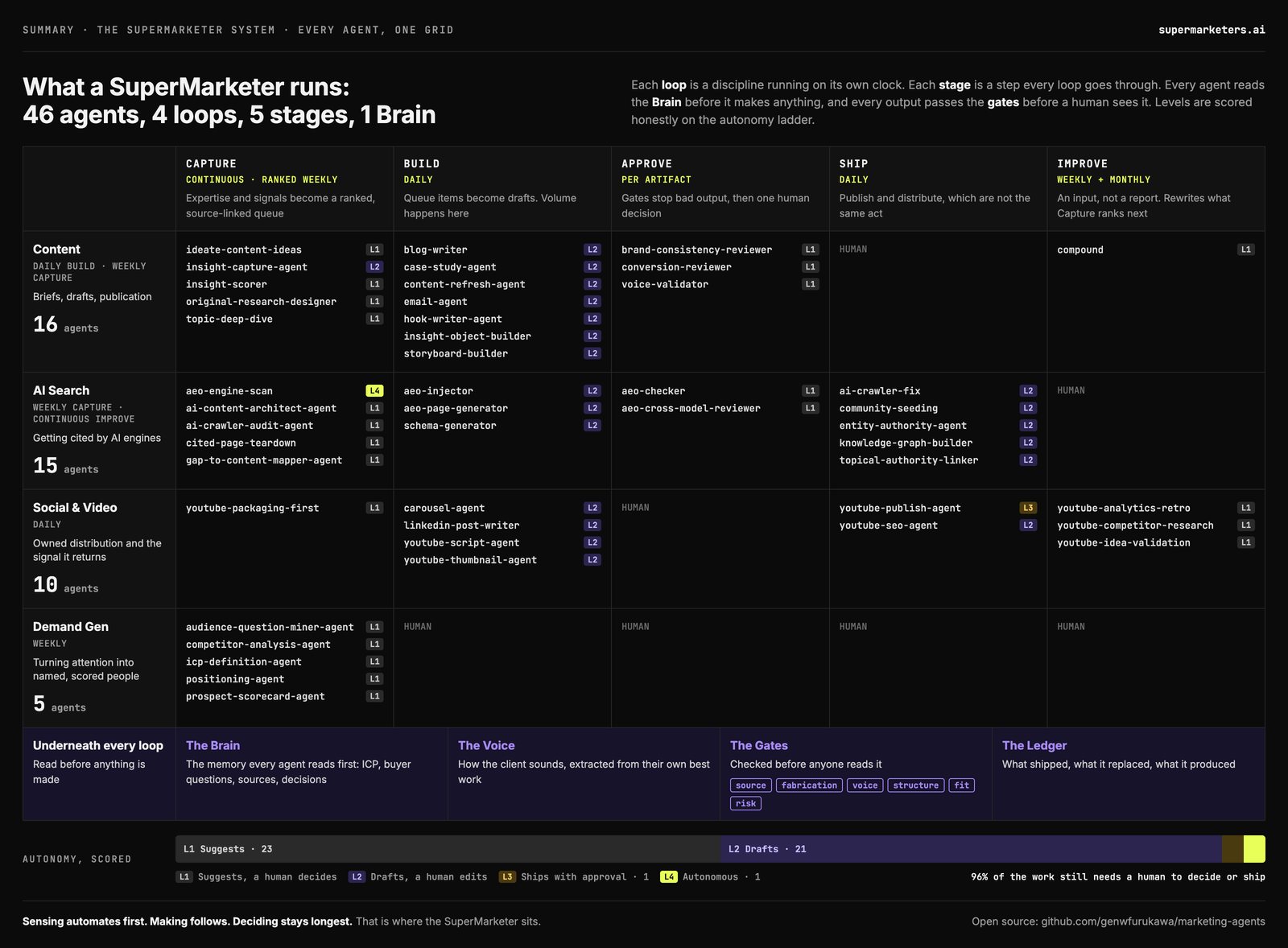1288x948 pixels.
Task: Click the L2 badge beside insight-capture-agent
Action: 374,267
